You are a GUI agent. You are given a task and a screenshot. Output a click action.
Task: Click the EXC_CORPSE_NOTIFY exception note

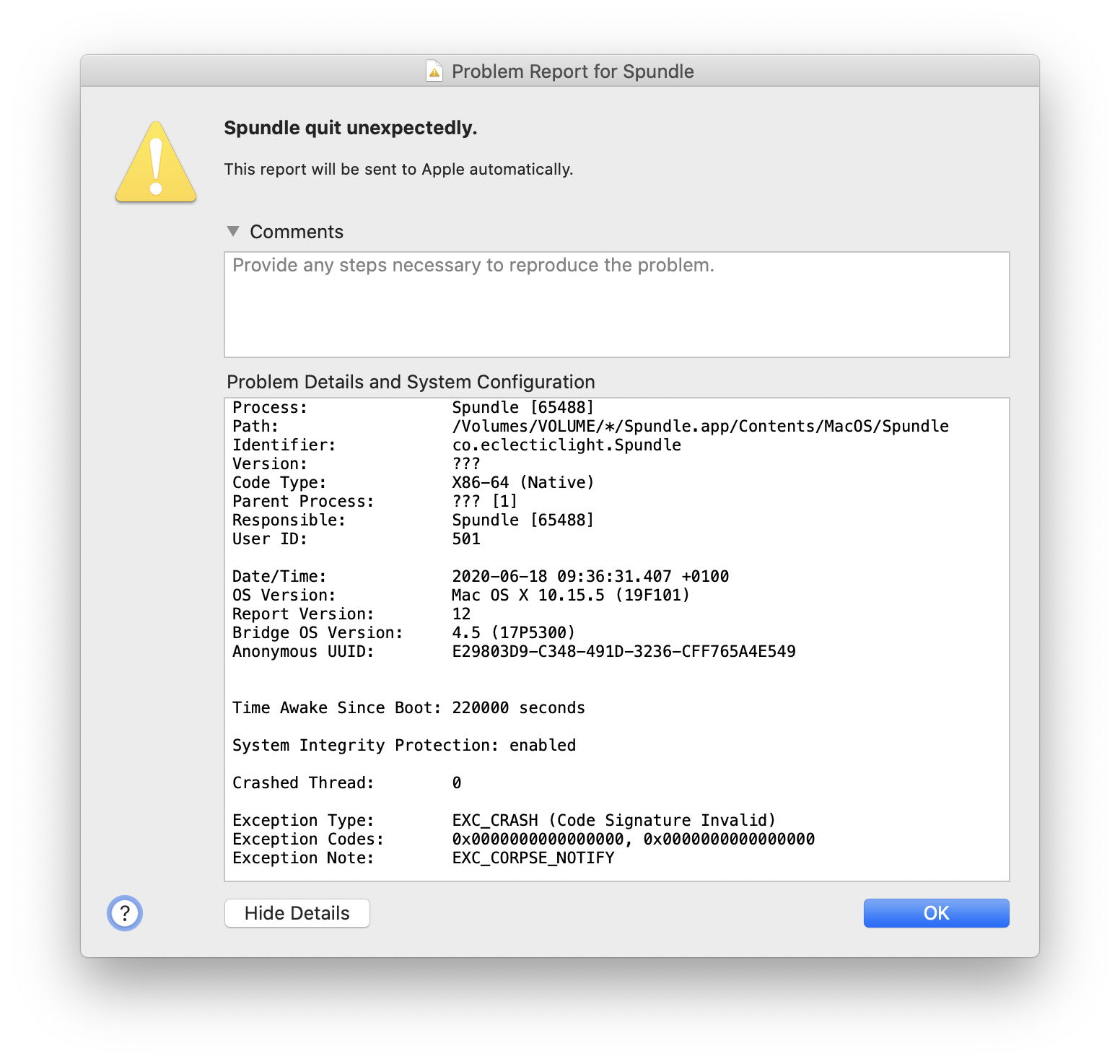click(533, 858)
